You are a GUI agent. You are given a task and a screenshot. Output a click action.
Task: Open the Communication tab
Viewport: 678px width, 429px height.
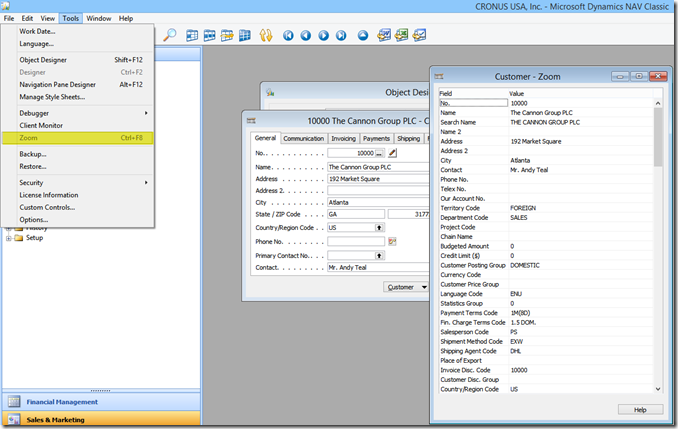pos(303,139)
